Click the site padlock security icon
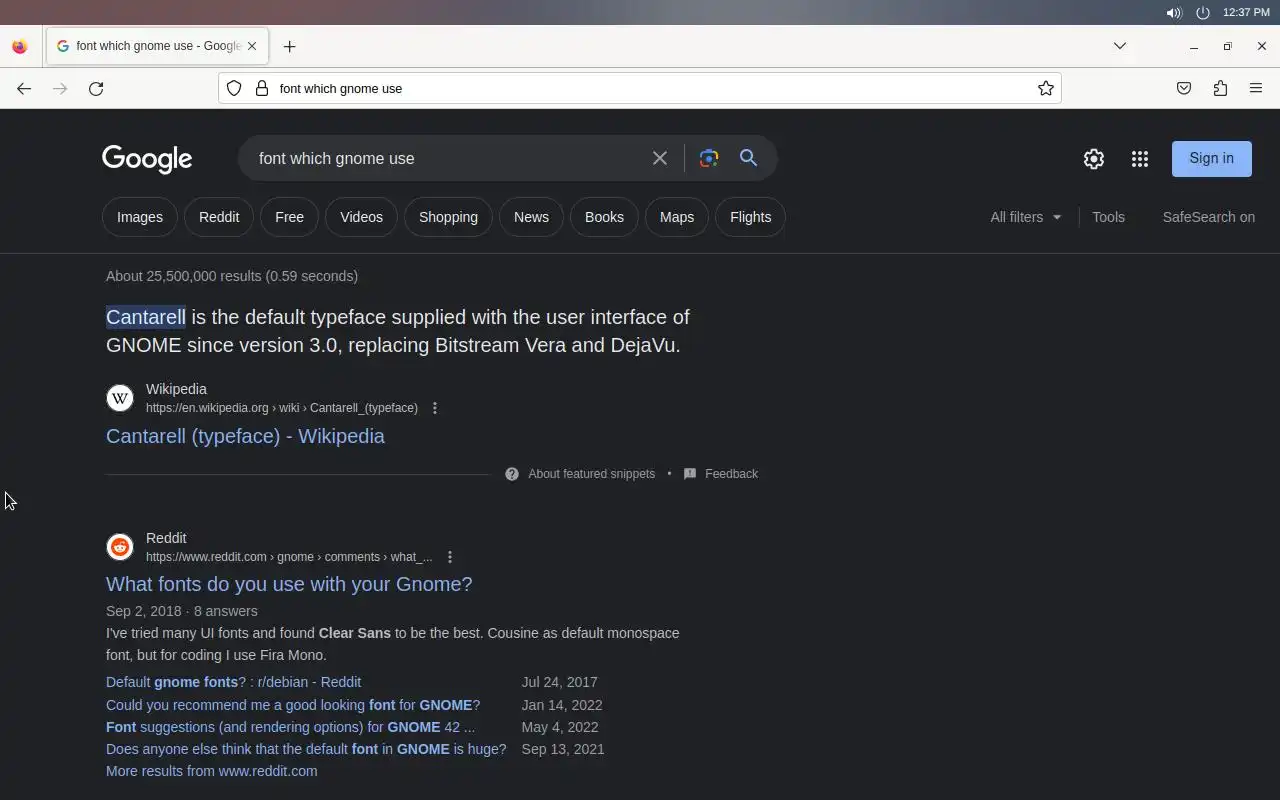This screenshot has width=1280, height=800. pyautogui.click(x=262, y=88)
